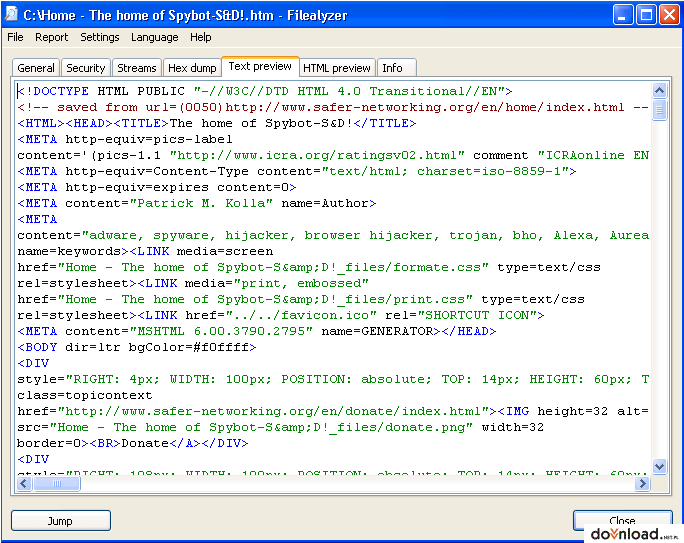
Task: Switch to the General tab
Action: (36, 68)
